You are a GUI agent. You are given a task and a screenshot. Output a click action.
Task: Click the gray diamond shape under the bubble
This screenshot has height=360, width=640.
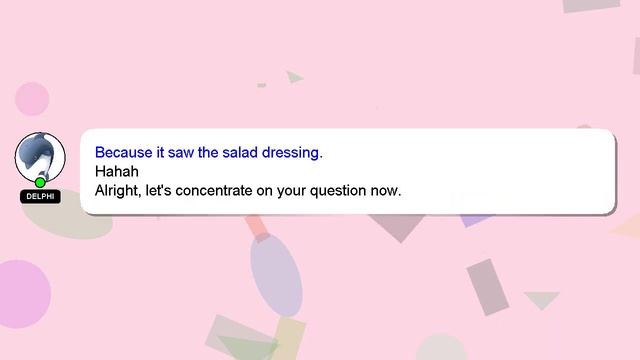[396, 228]
